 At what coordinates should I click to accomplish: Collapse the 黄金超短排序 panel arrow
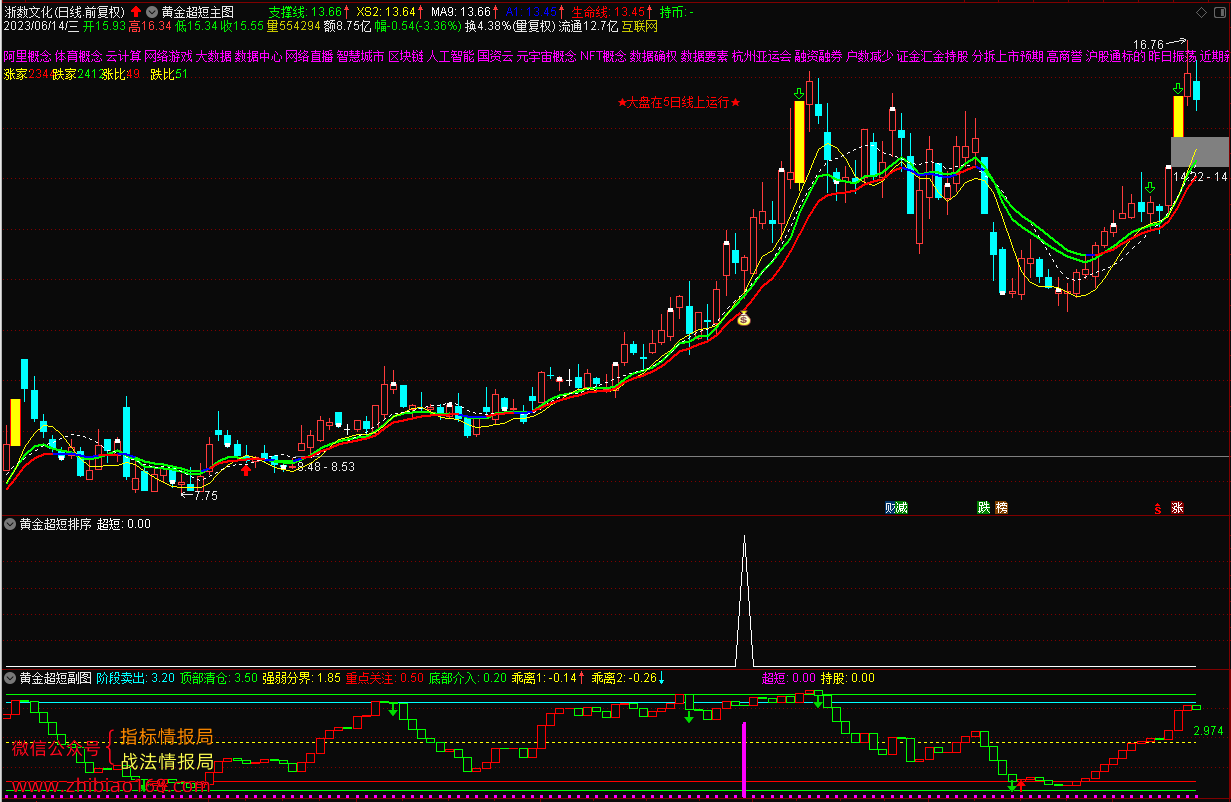click(10, 523)
